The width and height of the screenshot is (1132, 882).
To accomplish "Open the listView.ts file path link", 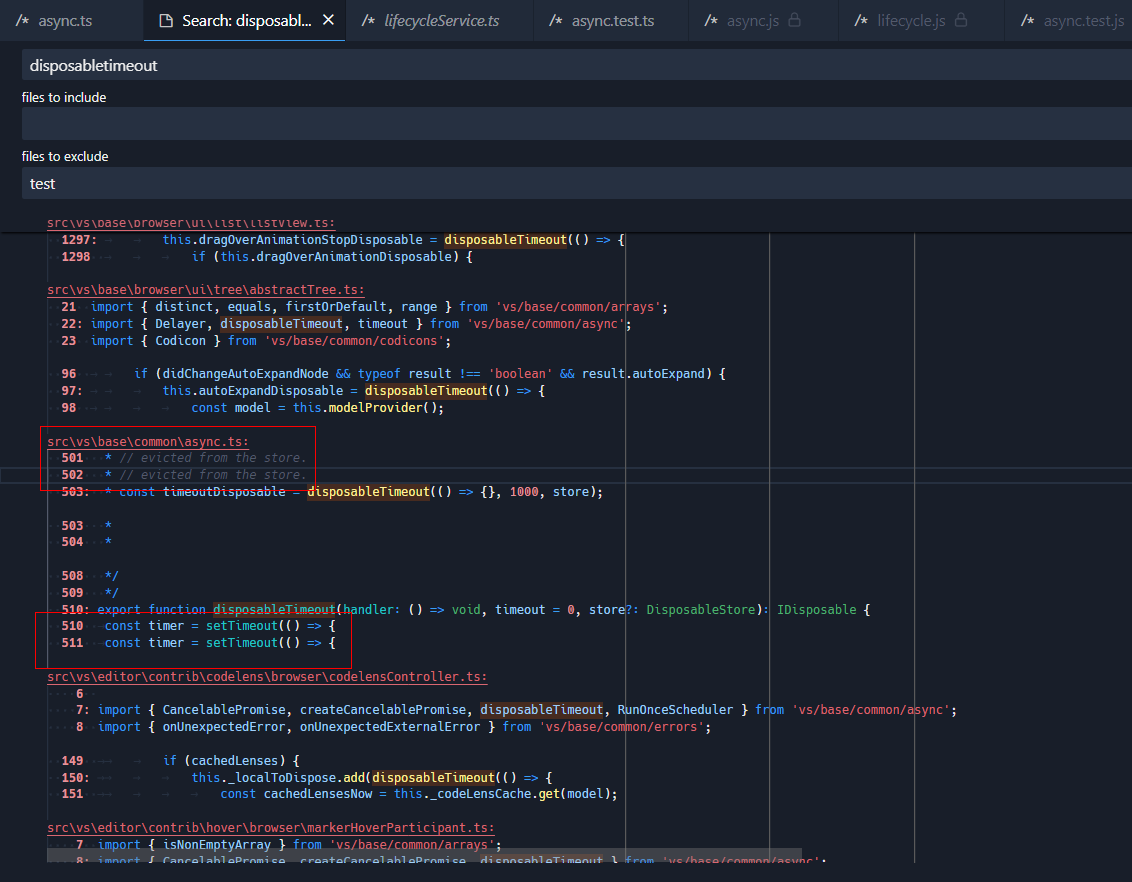I will 191,223.
